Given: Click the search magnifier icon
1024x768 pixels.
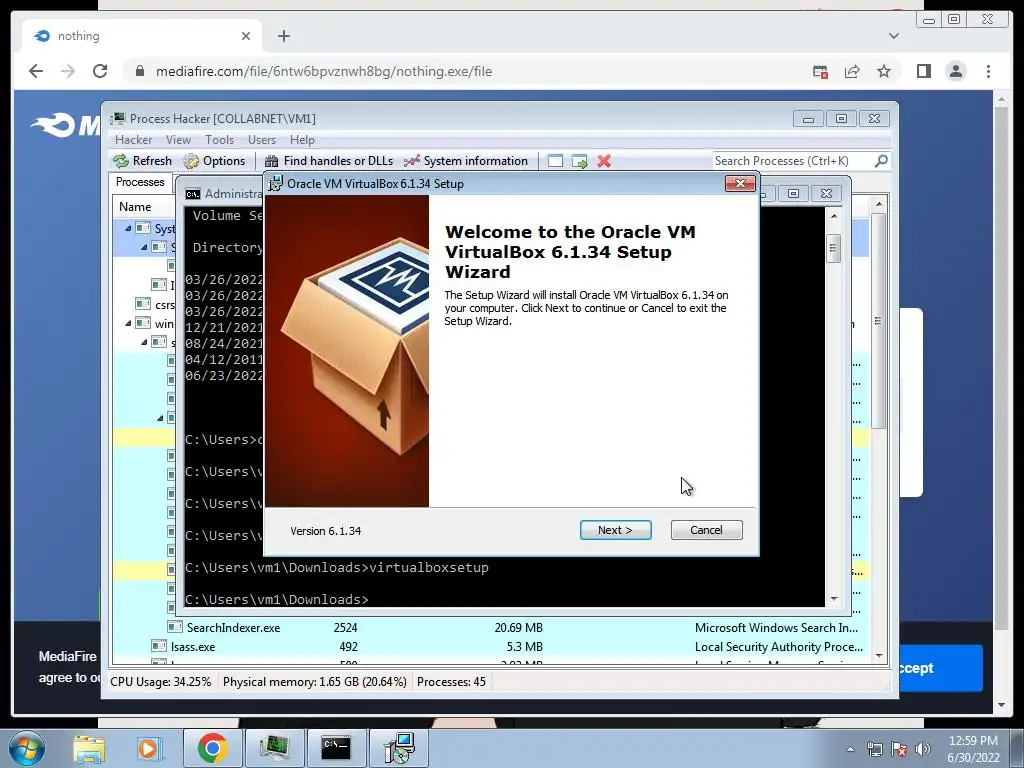Looking at the screenshot, I should pos(881,160).
